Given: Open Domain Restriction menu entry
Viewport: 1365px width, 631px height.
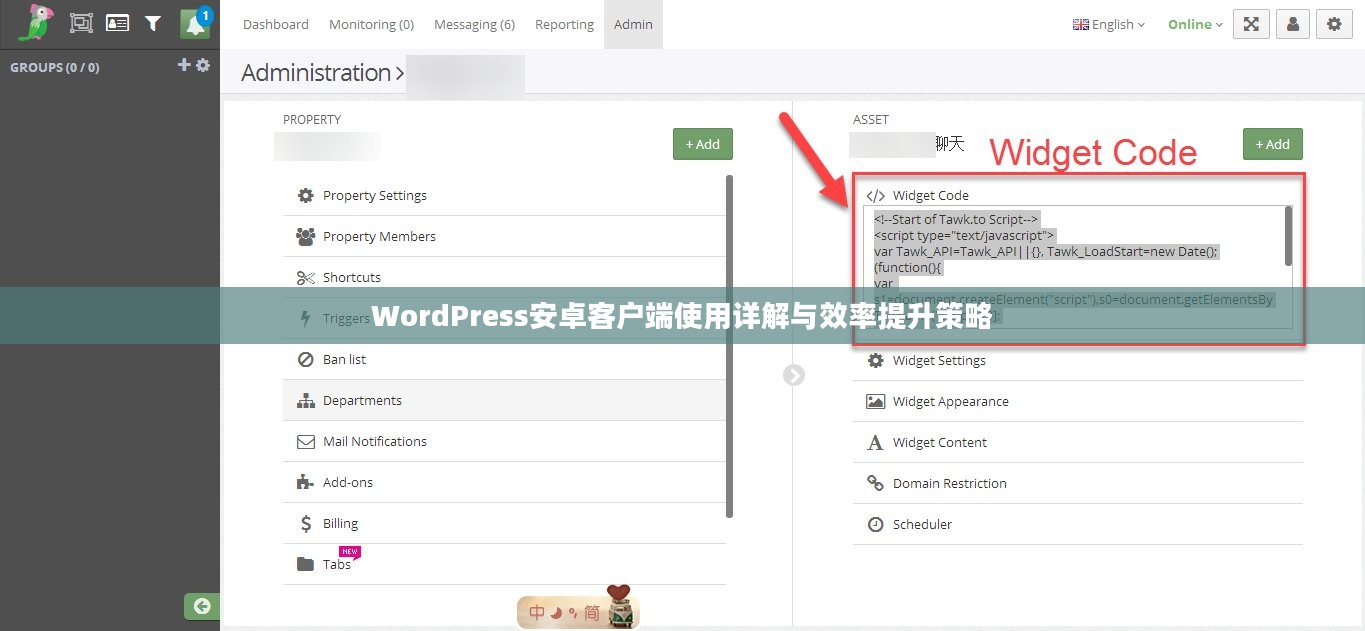Looking at the screenshot, I should pyautogui.click(x=1078, y=483).
